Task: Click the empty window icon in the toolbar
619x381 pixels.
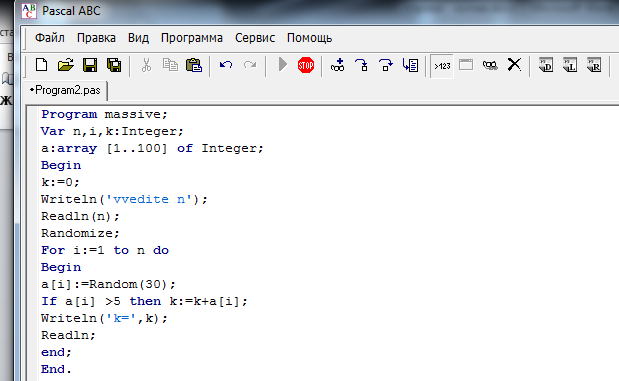Action: point(466,65)
